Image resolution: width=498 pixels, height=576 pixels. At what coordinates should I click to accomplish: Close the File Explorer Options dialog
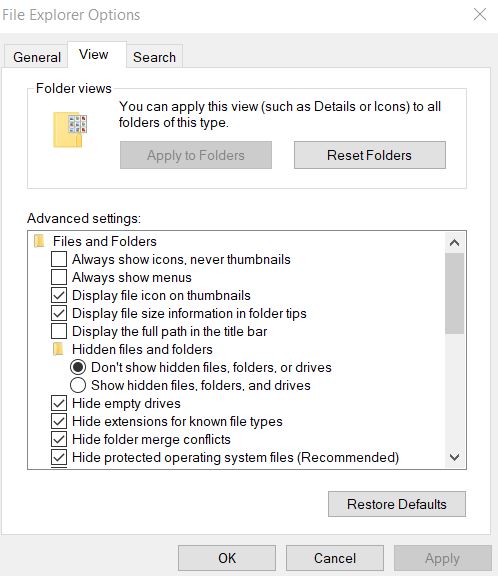(x=480, y=15)
